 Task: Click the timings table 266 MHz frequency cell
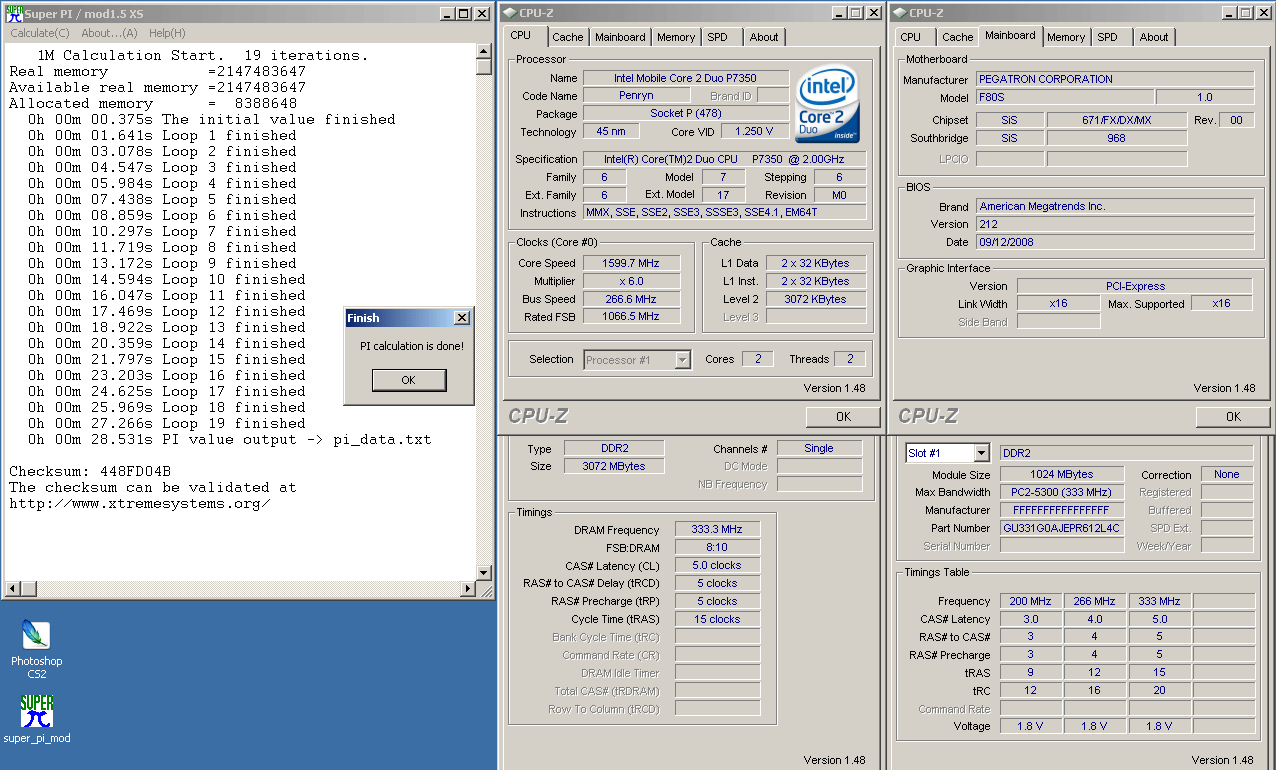pos(1095,601)
